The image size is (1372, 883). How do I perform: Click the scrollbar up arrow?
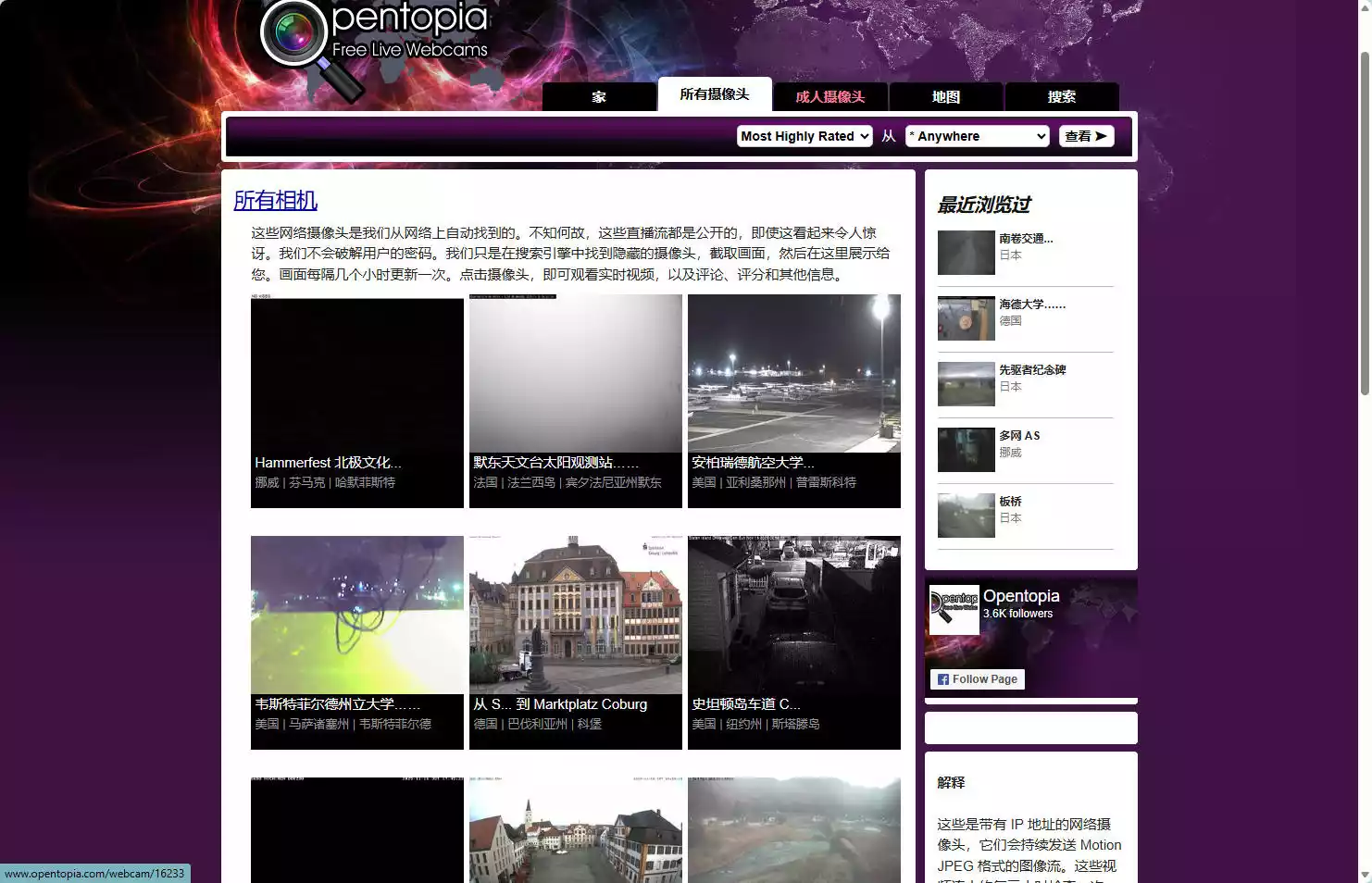[1365, 6]
